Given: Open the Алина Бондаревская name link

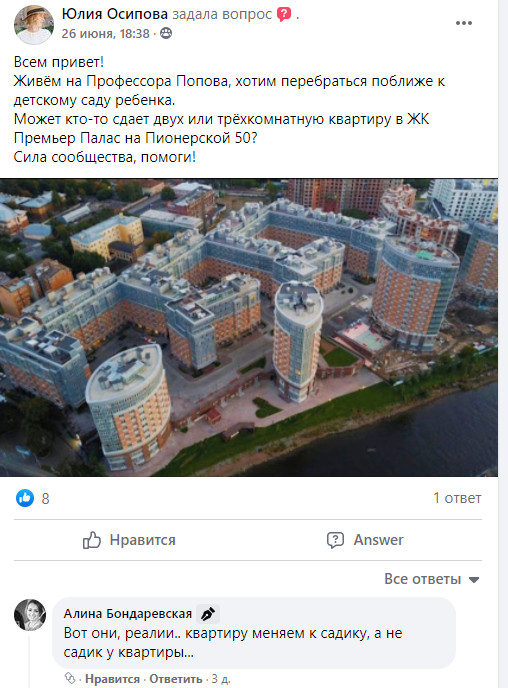Looking at the screenshot, I should click(128, 613).
